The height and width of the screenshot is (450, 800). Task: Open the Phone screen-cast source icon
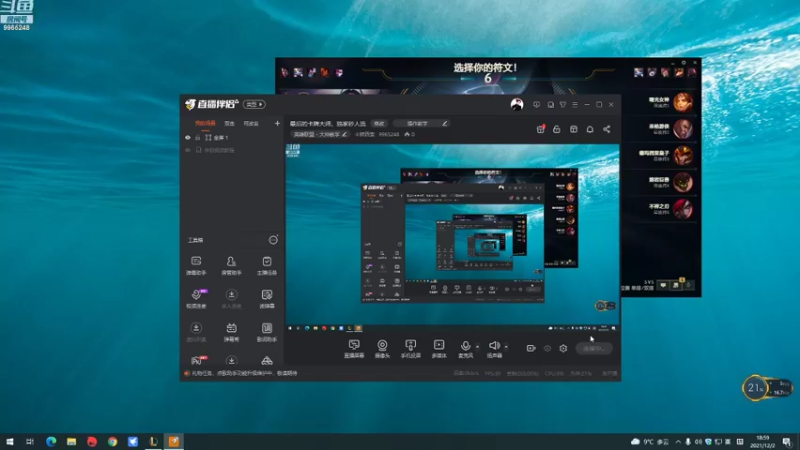[x=410, y=348]
